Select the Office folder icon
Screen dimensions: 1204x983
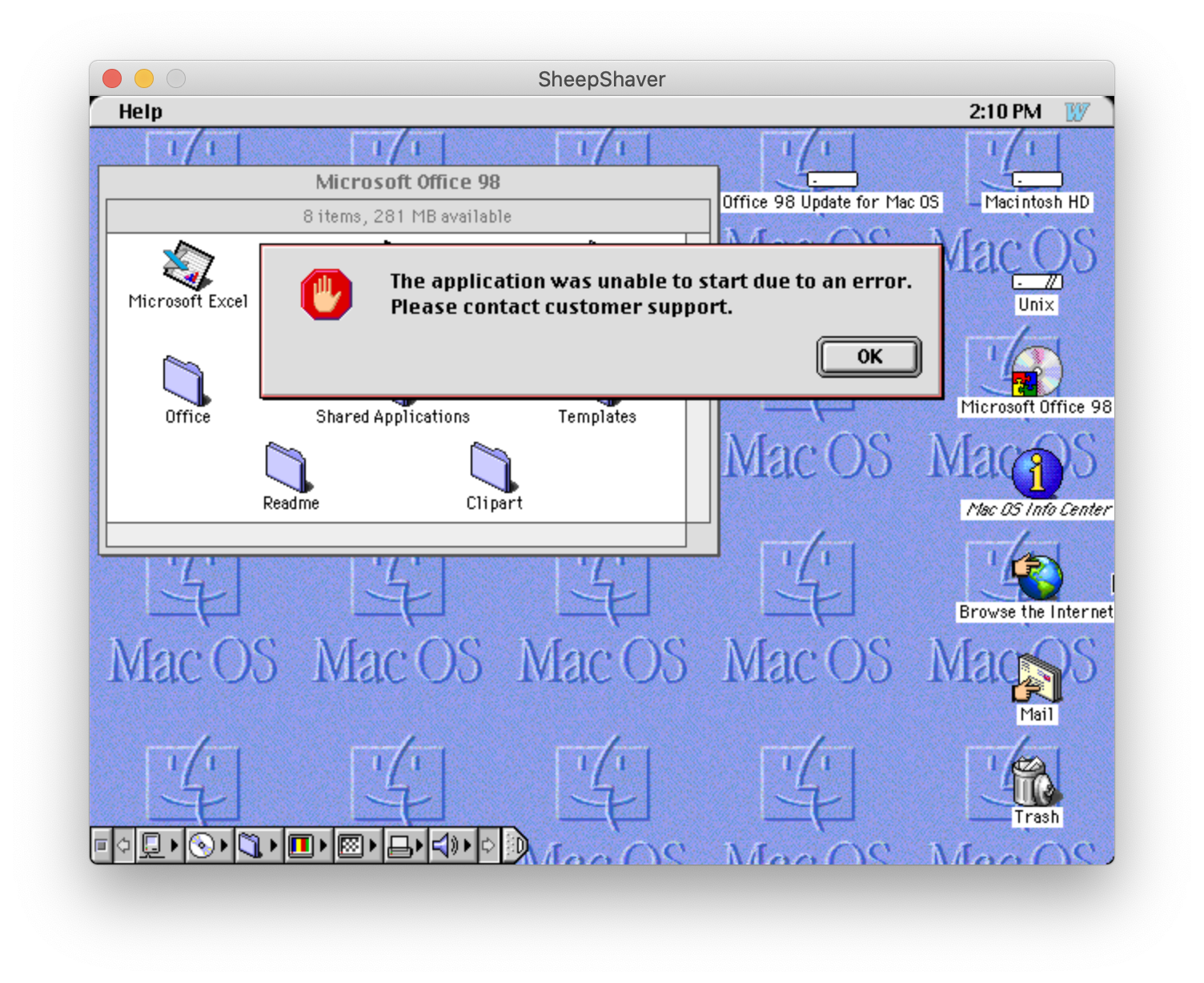pos(186,380)
